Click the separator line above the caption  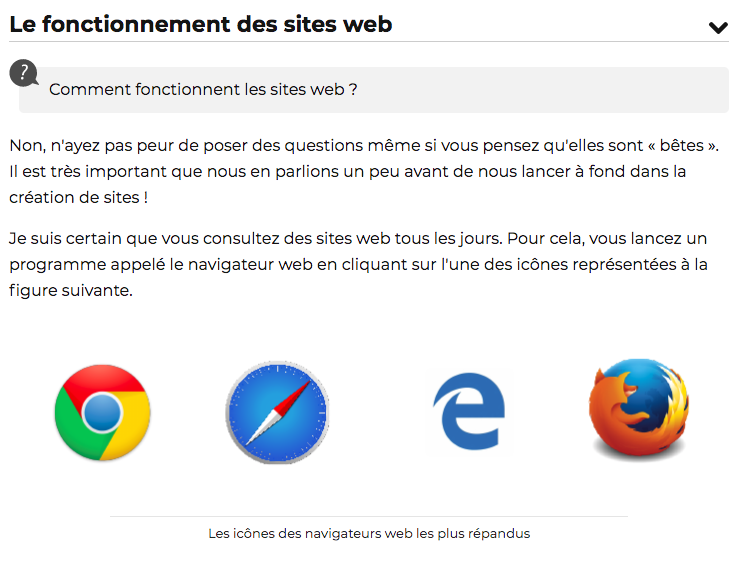click(369, 516)
